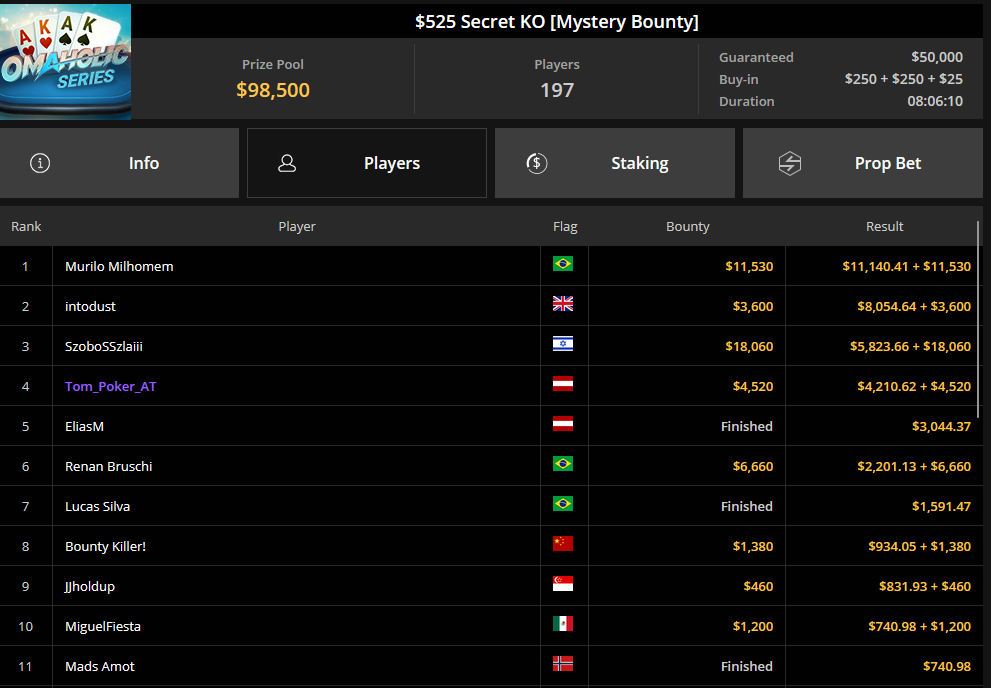Click Brazil flag in Renan Bruschi row
Screen dimensions: 991x688
tap(562, 464)
